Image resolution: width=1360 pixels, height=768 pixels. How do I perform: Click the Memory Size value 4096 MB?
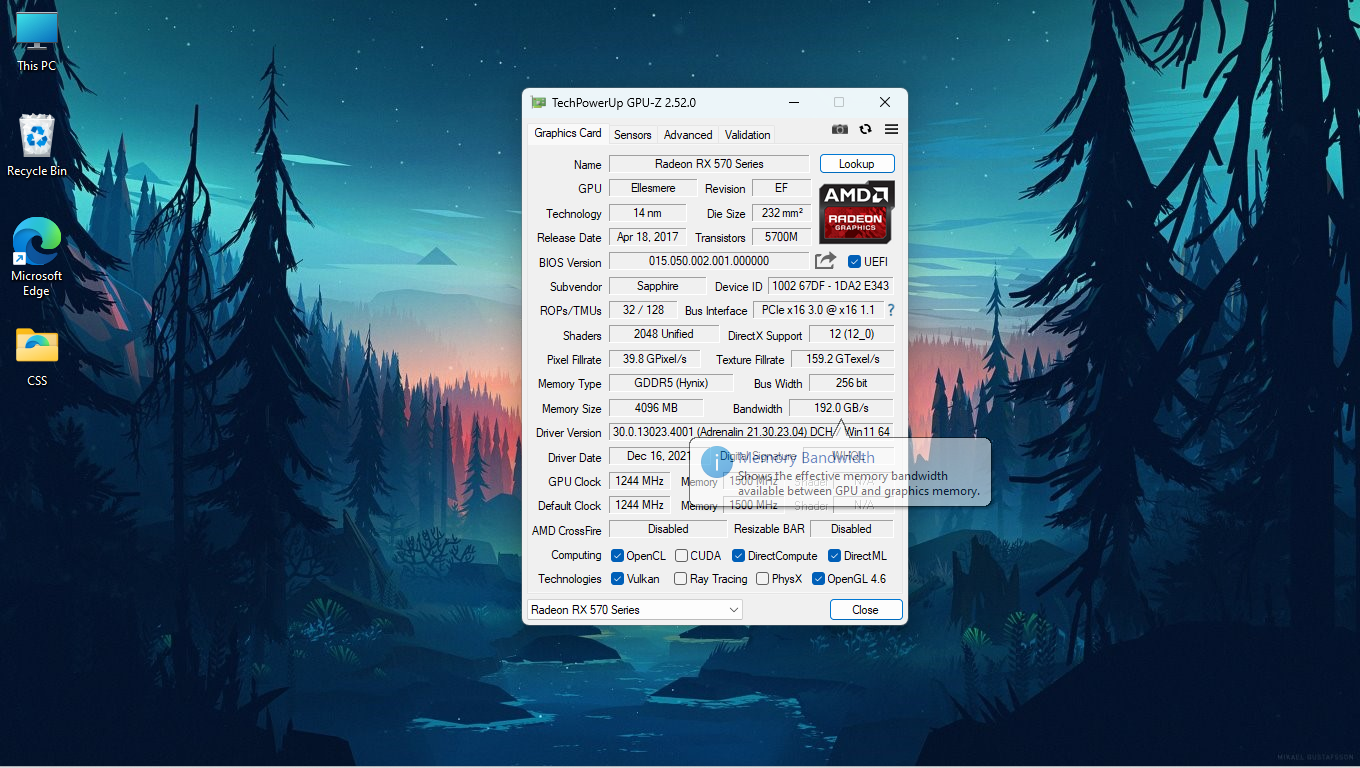[x=656, y=408]
